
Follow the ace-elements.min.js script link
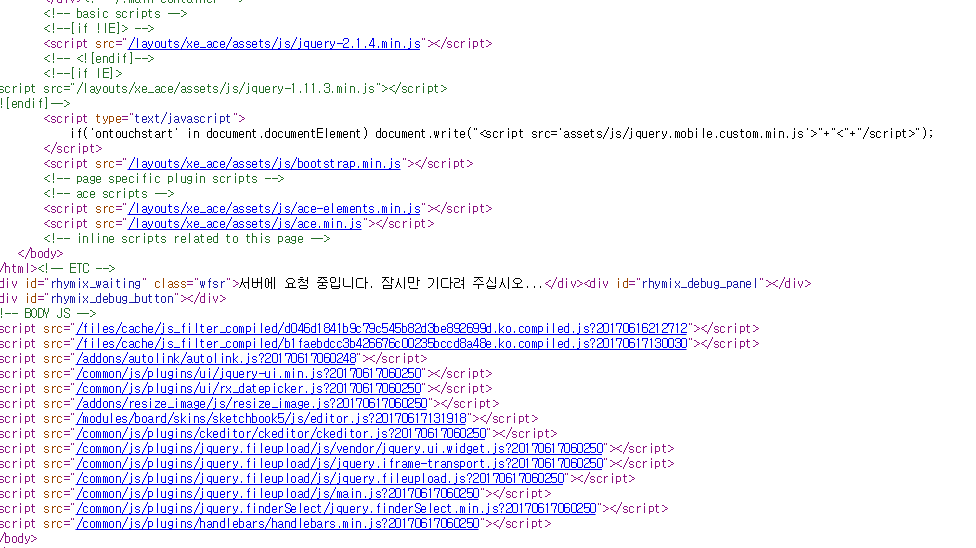tap(274, 209)
